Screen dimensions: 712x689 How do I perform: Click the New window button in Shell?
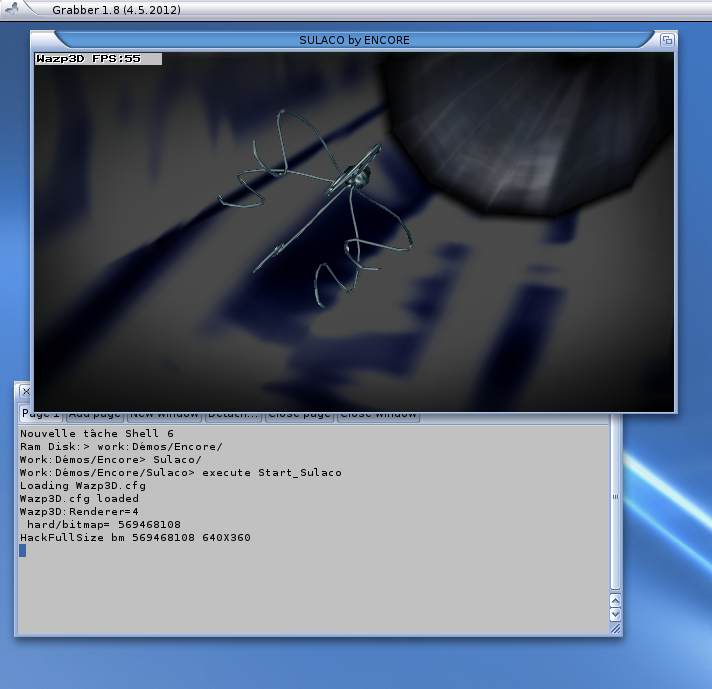pyautogui.click(x=164, y=416)
